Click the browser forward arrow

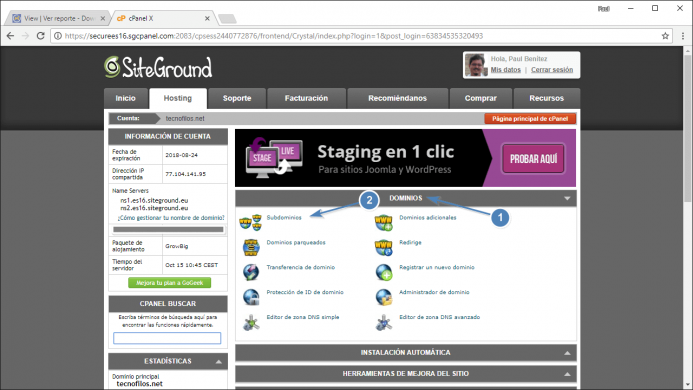[25, 36]
